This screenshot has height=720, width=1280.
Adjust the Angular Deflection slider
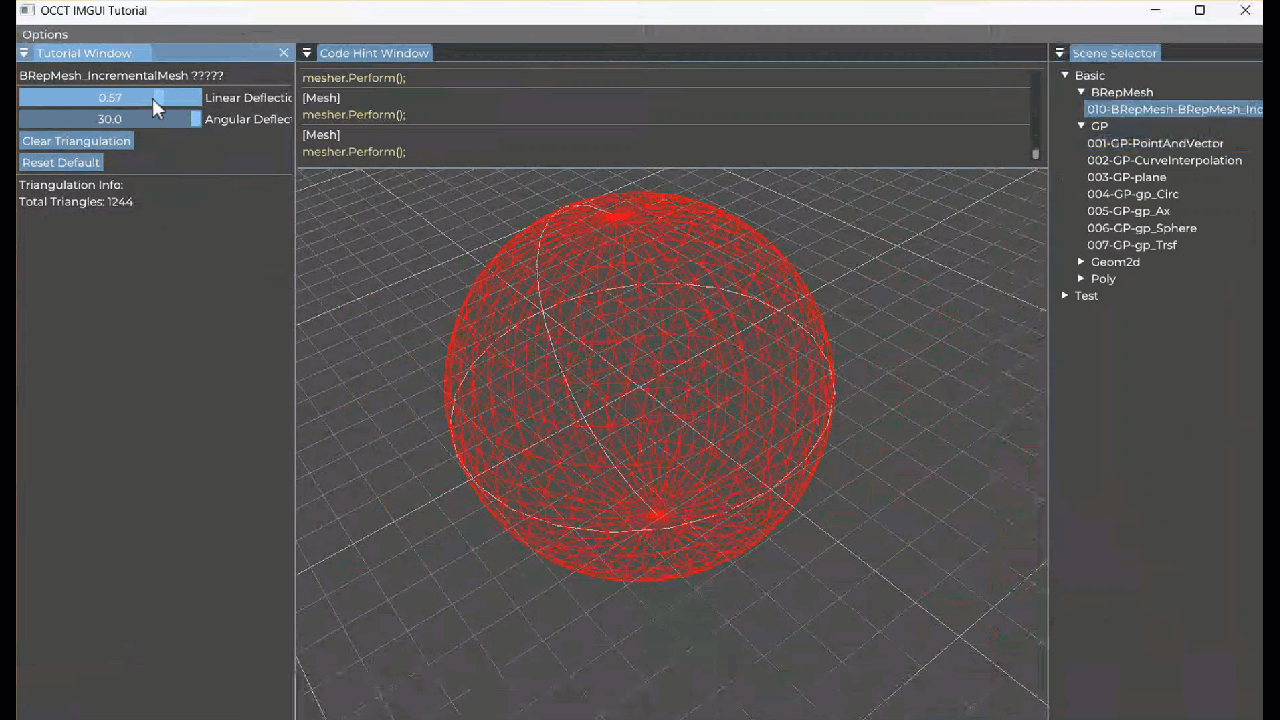(110, 119)
